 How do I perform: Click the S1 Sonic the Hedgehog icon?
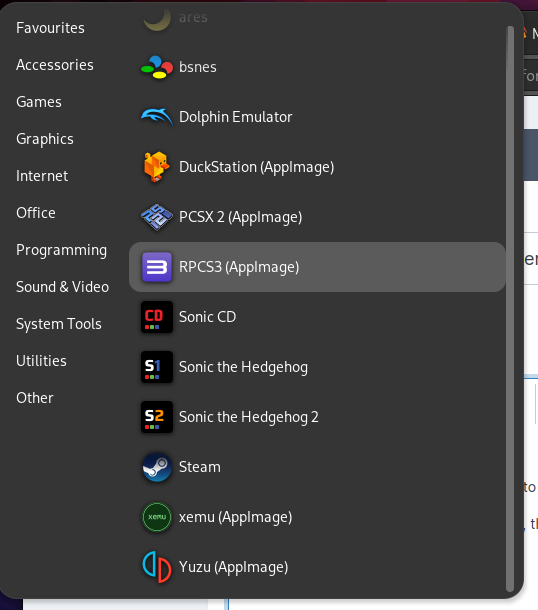click(x=157, y=367)
